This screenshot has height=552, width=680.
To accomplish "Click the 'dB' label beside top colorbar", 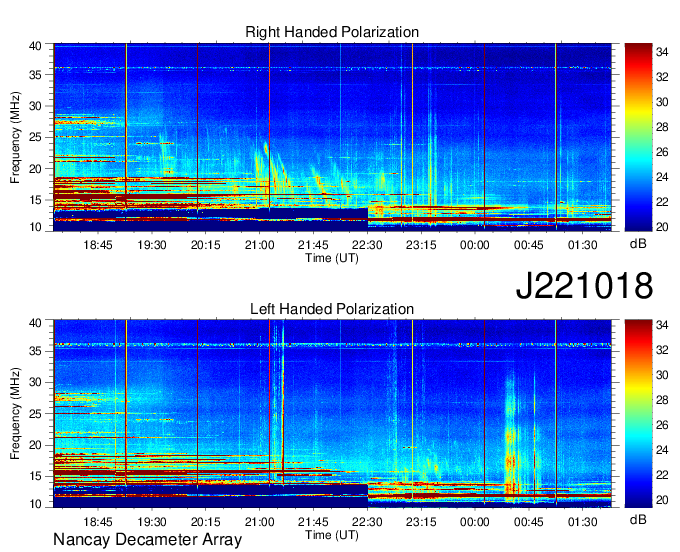I will (x=638, y=244).
